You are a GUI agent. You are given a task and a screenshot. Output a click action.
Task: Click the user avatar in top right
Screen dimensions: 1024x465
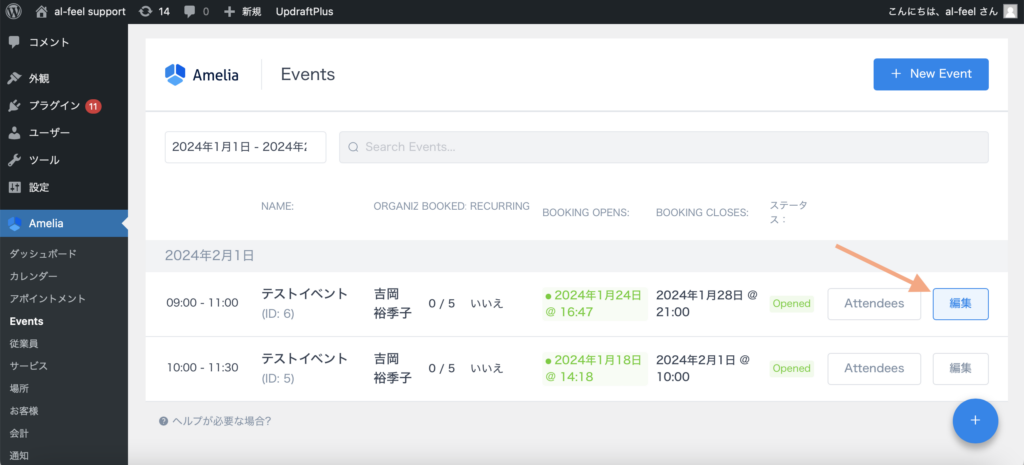1010,11
